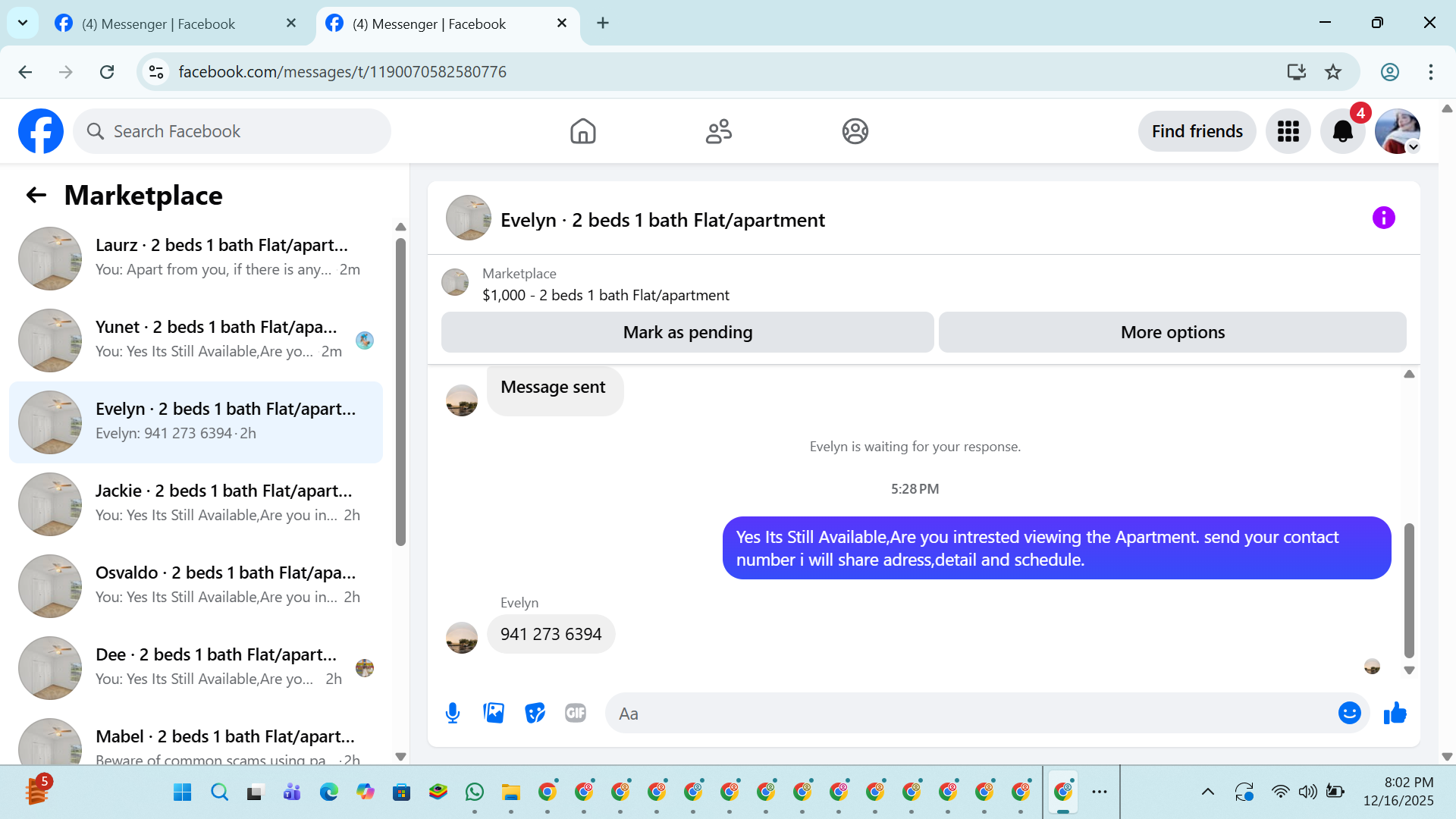1456x819 pixels.
Task: Open the Chrome three-dot menu
Action: pyautogui.click(x=1430, y=72)
